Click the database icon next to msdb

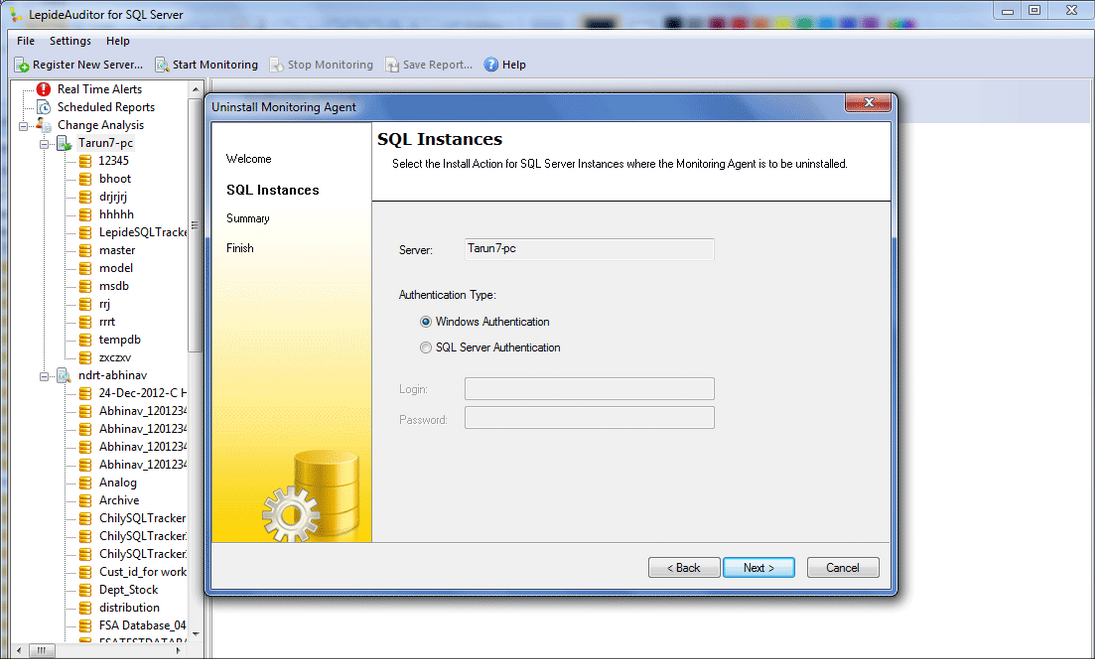tap(85, 286)
